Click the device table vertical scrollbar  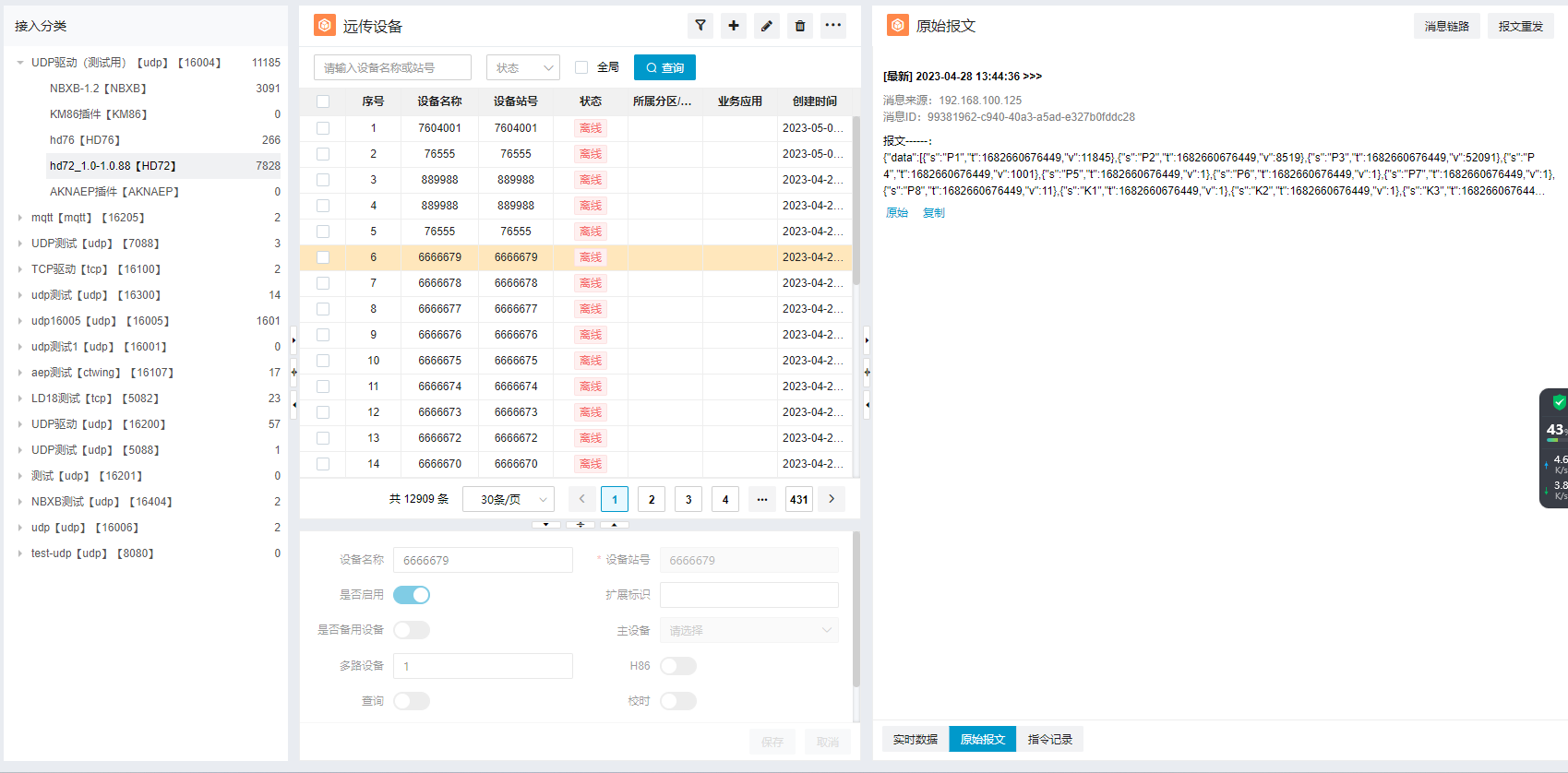(856, 201)
